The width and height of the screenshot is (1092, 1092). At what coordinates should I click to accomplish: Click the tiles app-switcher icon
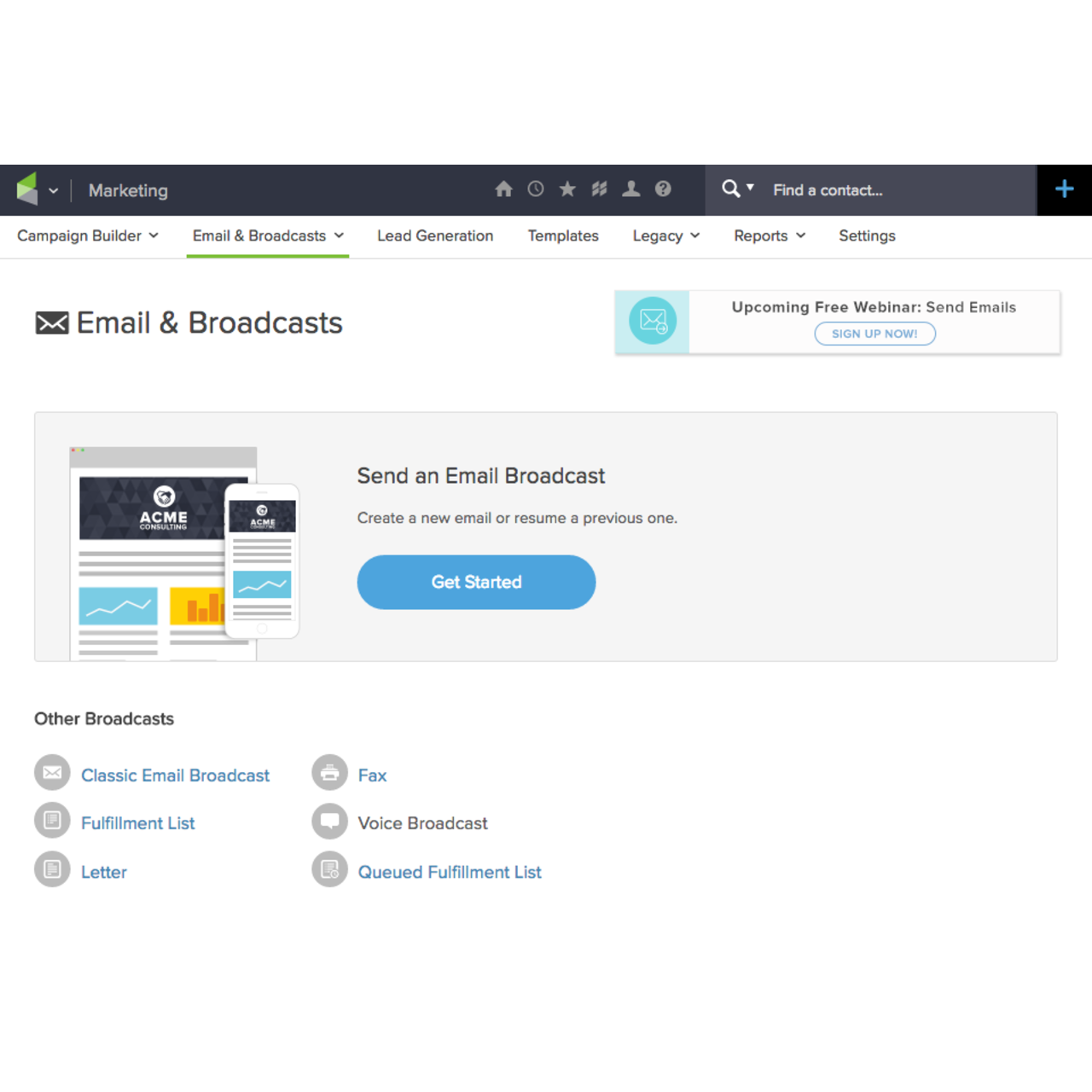pos(599,189)
